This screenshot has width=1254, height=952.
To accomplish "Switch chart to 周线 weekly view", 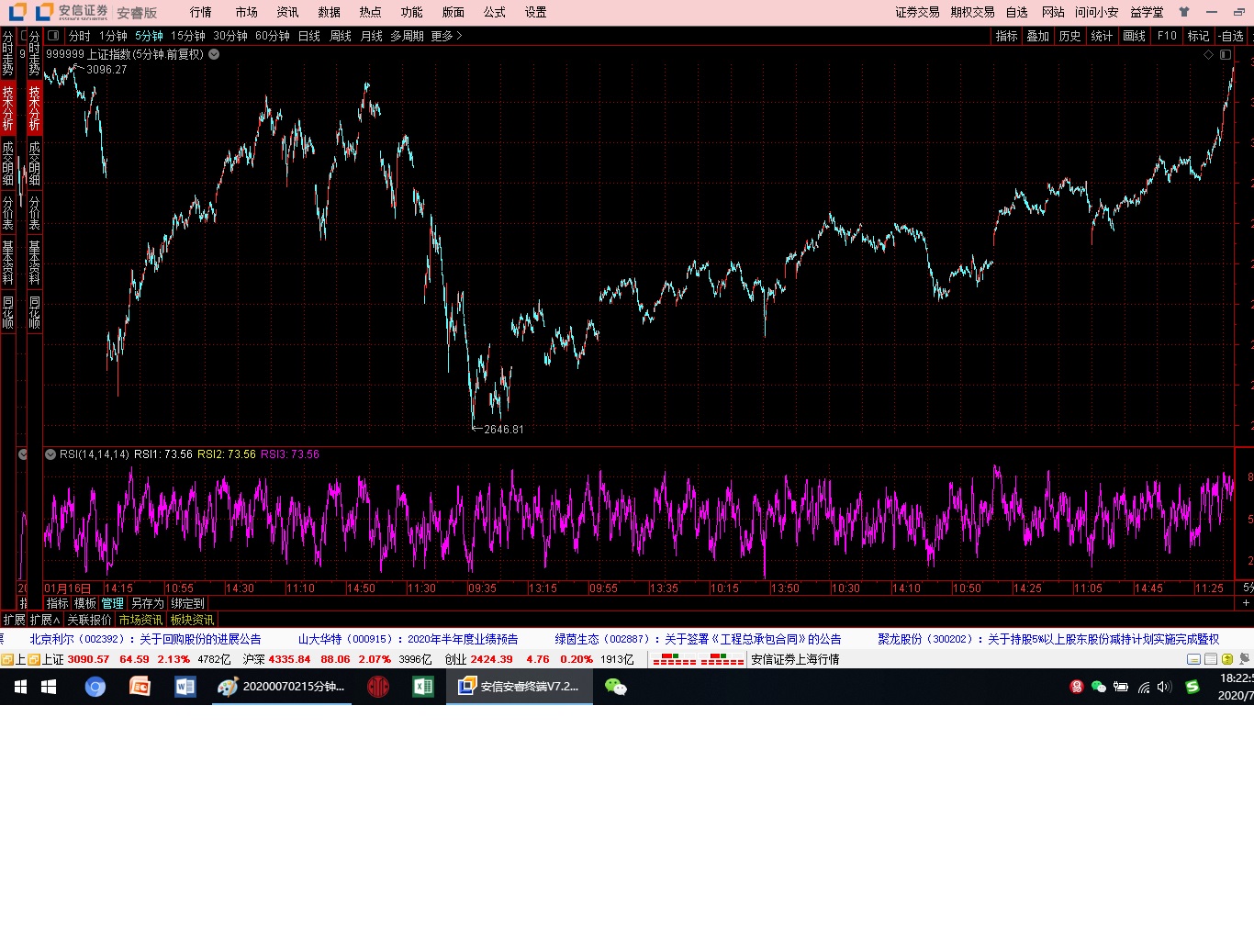I will pos(341,36).
